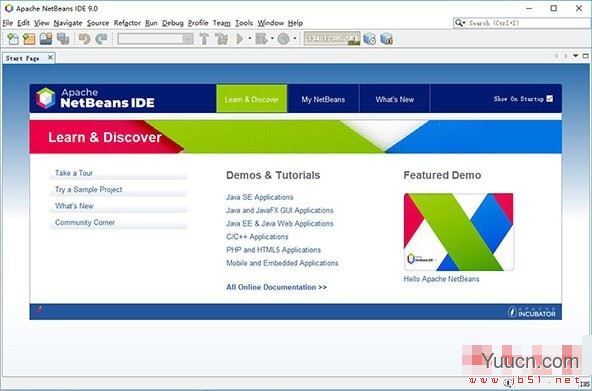Click the New Project toolbar icon
This screenshot has height=391, width=592.
click(29, 38)
